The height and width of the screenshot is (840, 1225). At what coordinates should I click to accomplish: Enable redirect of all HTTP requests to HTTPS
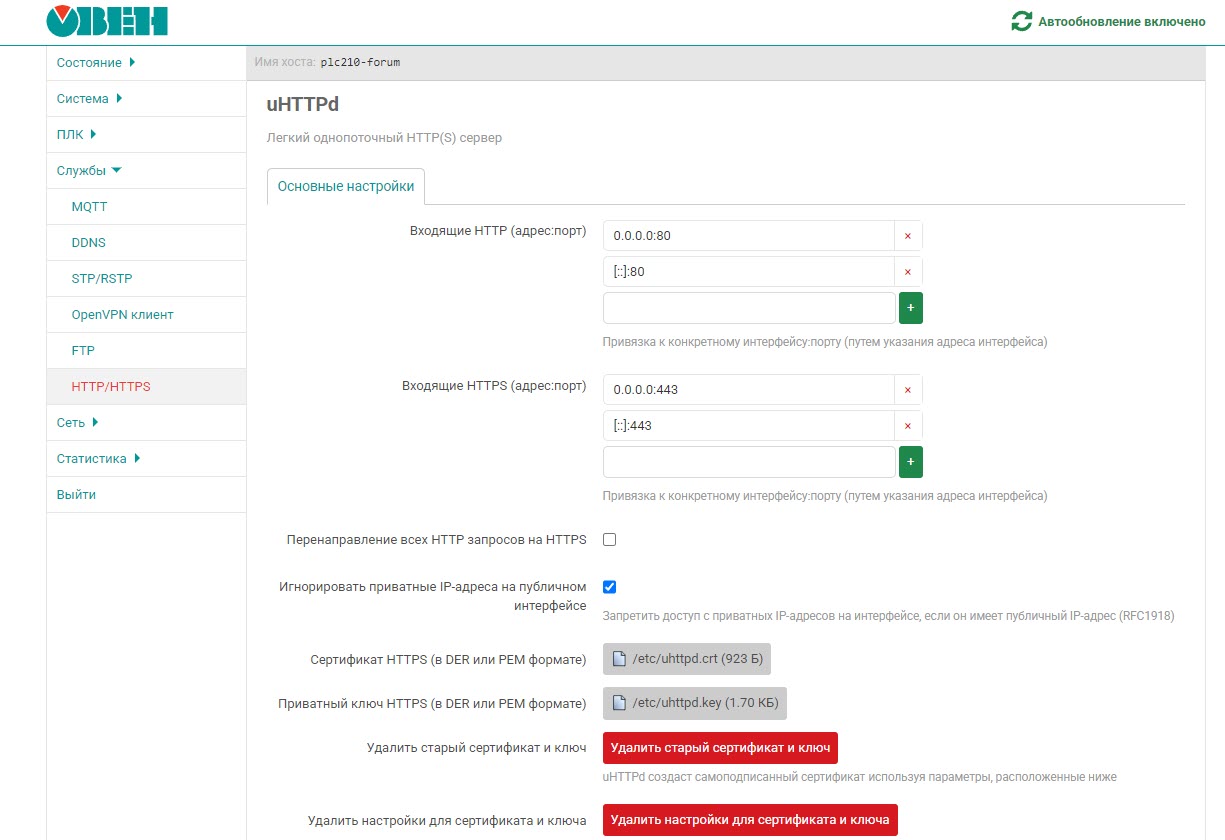click(609, 540)
